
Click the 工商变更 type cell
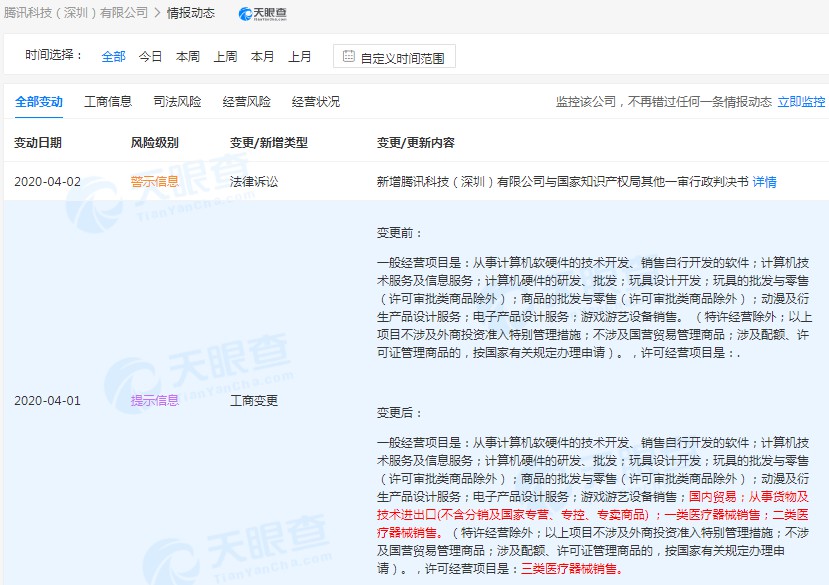[254, 401]
